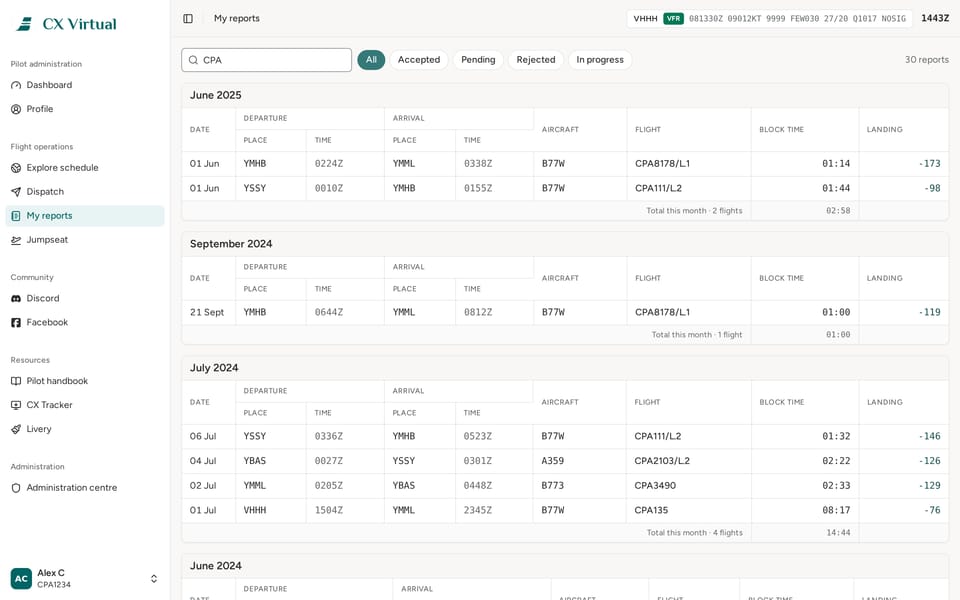960x600 pixels.
Task: Filter reports by In progress
Action: click(600, 59)
